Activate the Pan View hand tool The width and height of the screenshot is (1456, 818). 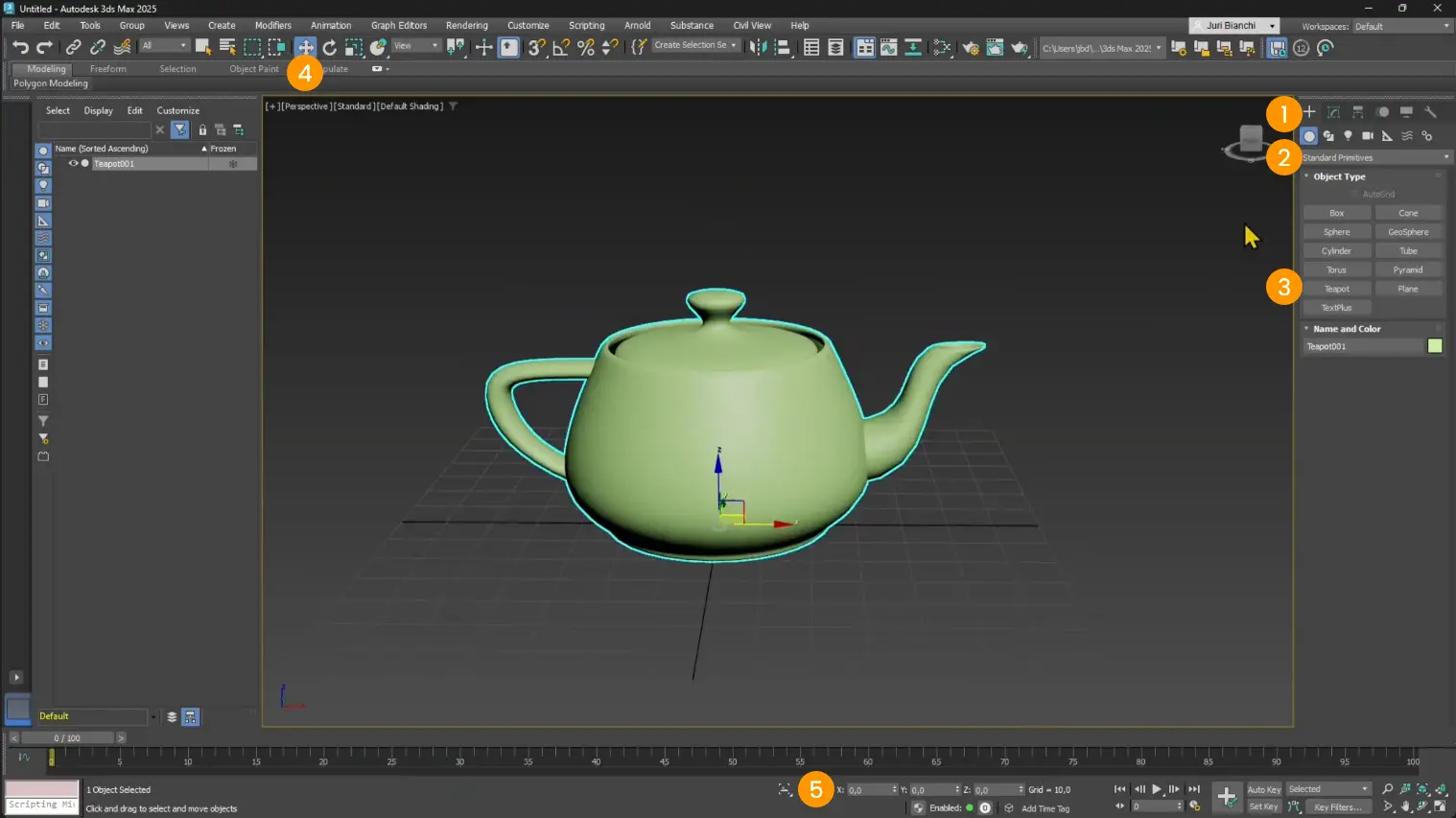1406,806
